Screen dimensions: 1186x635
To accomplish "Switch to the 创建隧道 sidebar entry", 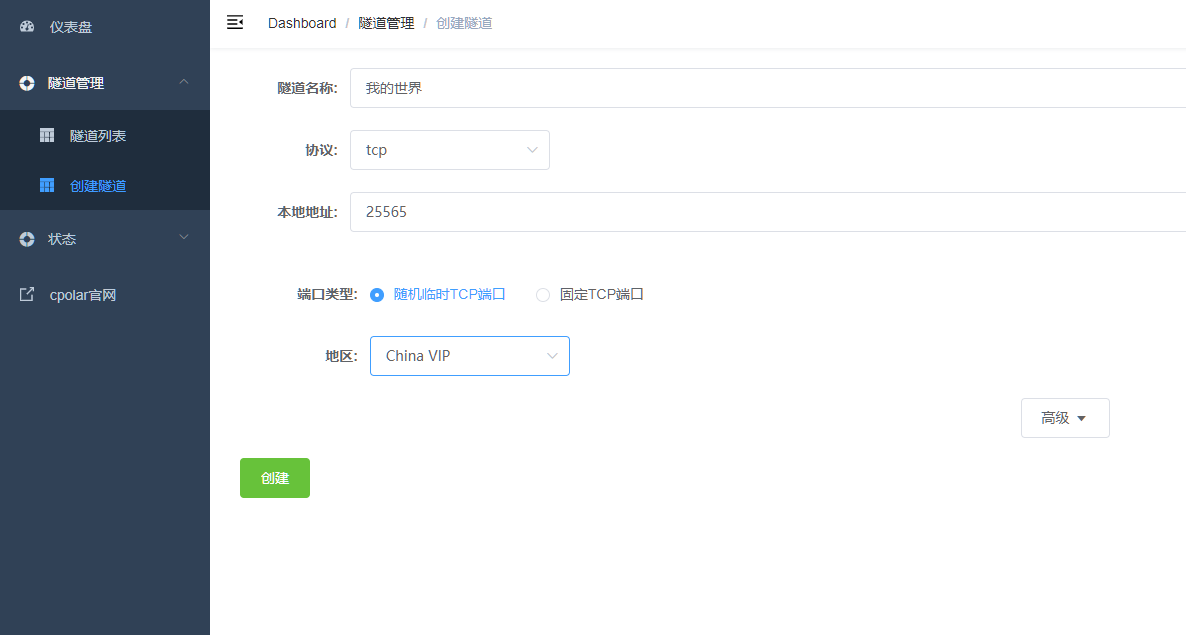I will (100, 185).
